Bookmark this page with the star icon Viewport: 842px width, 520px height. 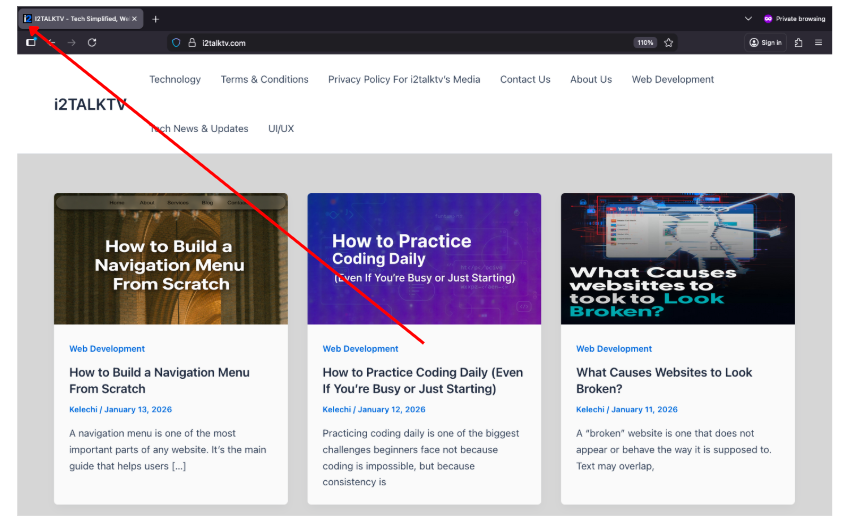tap(668, 43)
